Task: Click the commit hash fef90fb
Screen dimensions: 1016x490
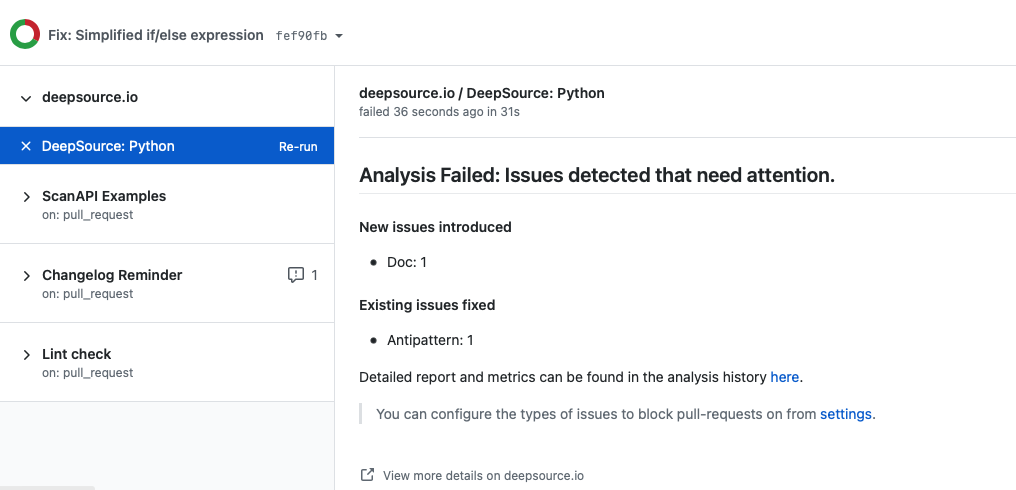Action: [301, 36]
